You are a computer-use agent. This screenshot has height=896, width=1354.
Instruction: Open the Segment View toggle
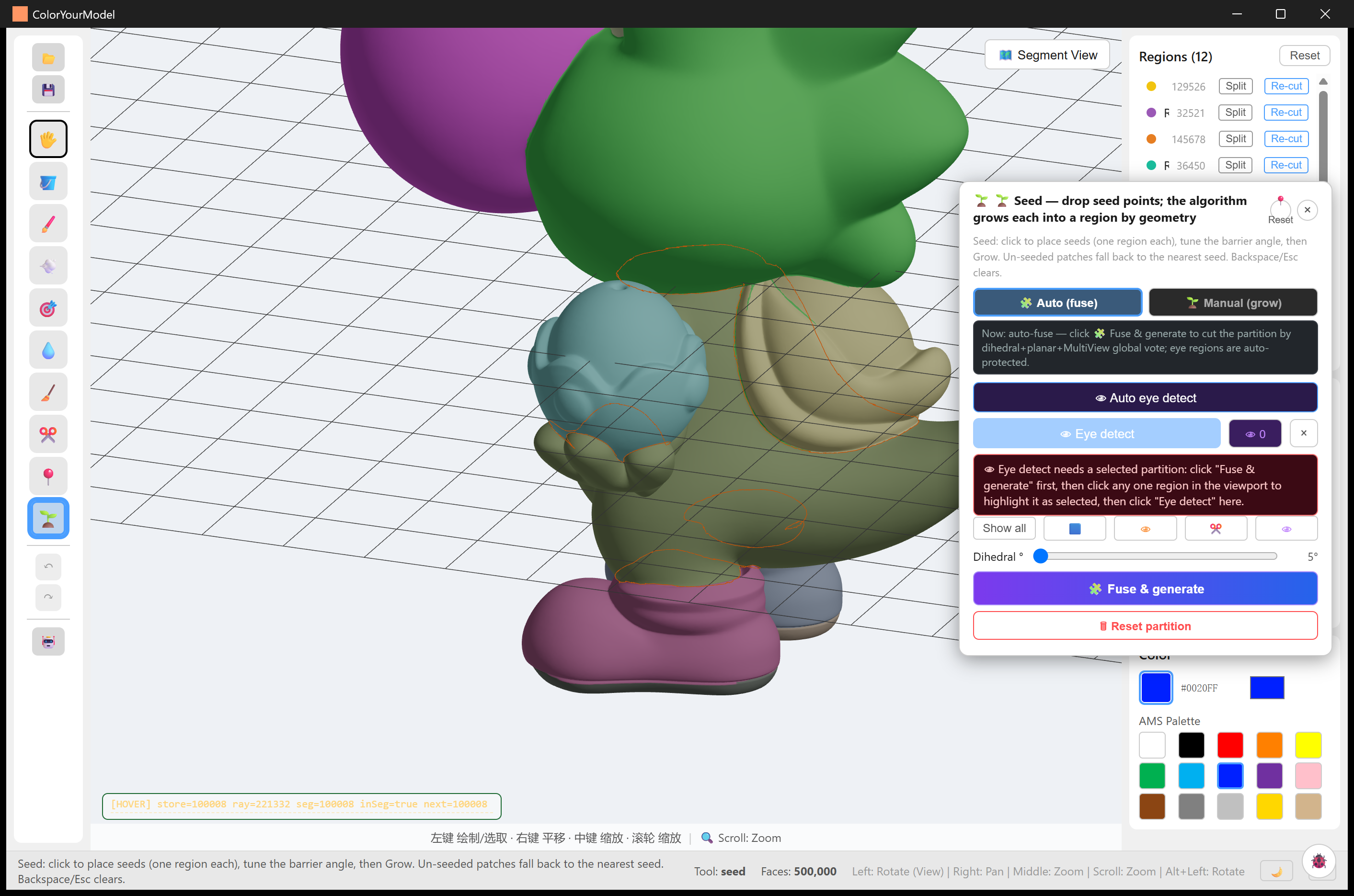(1046, 55)
